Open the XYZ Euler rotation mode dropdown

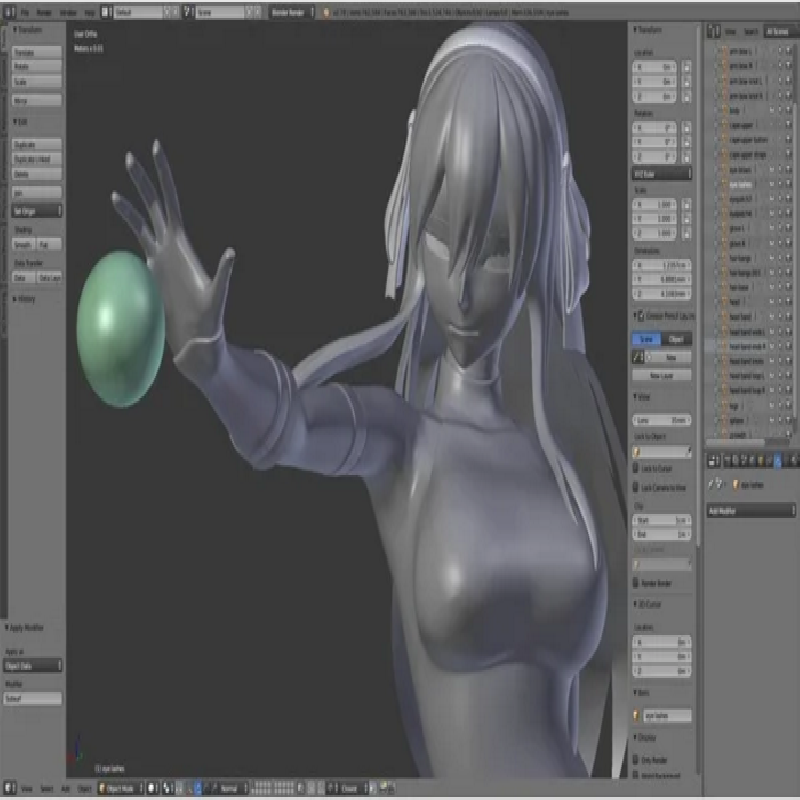tap(661, 173)
